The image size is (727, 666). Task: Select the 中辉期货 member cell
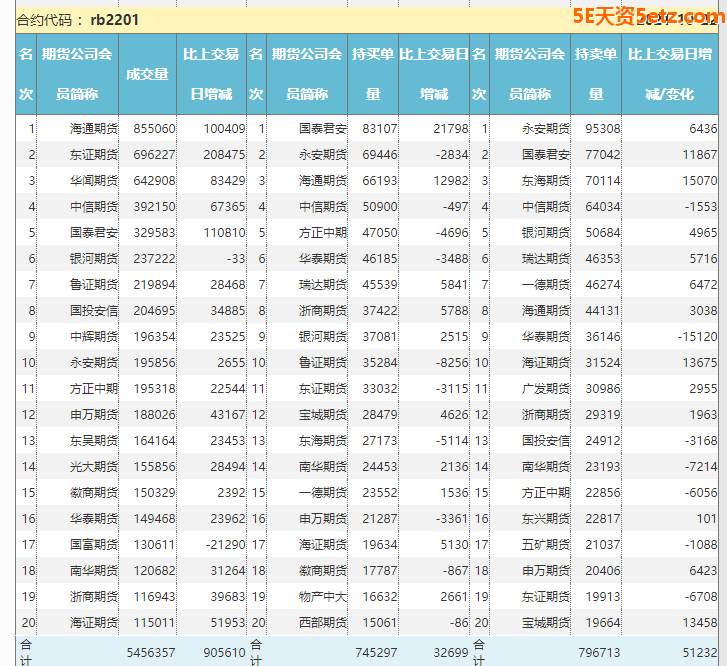(94, 336)
